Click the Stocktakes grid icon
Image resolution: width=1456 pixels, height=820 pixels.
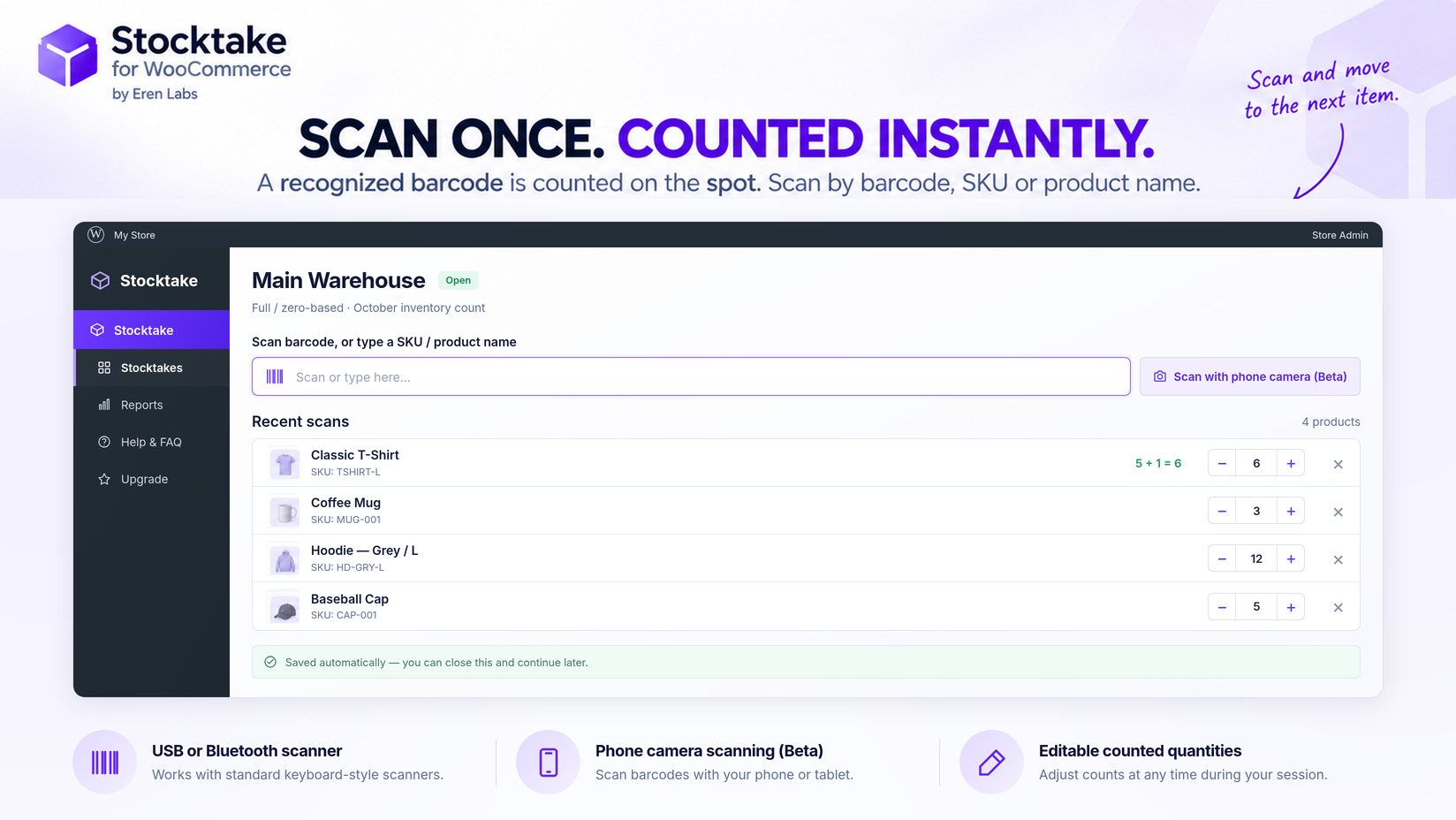[104, 368]
